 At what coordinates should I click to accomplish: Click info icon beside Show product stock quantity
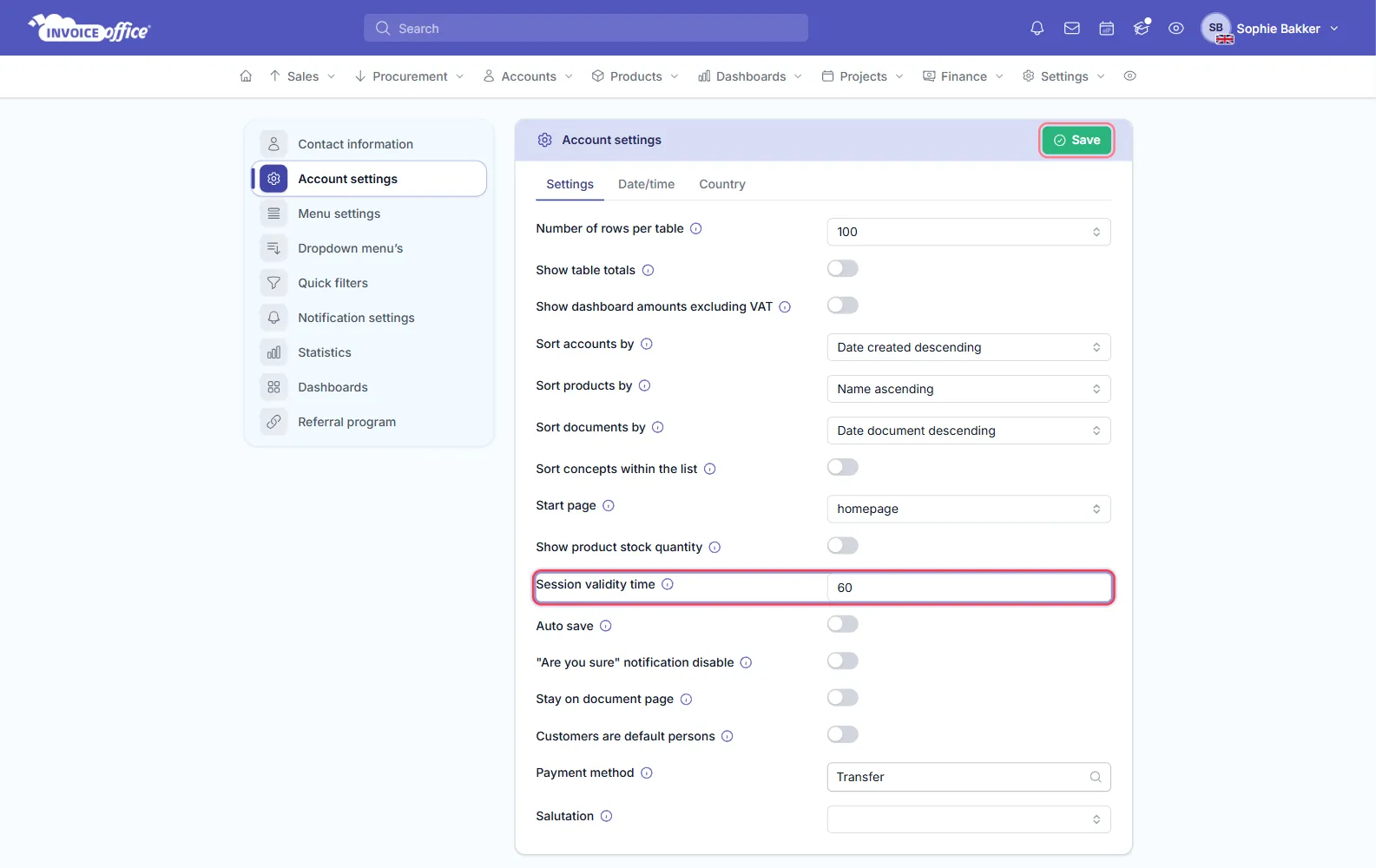(x=715, y=548)
